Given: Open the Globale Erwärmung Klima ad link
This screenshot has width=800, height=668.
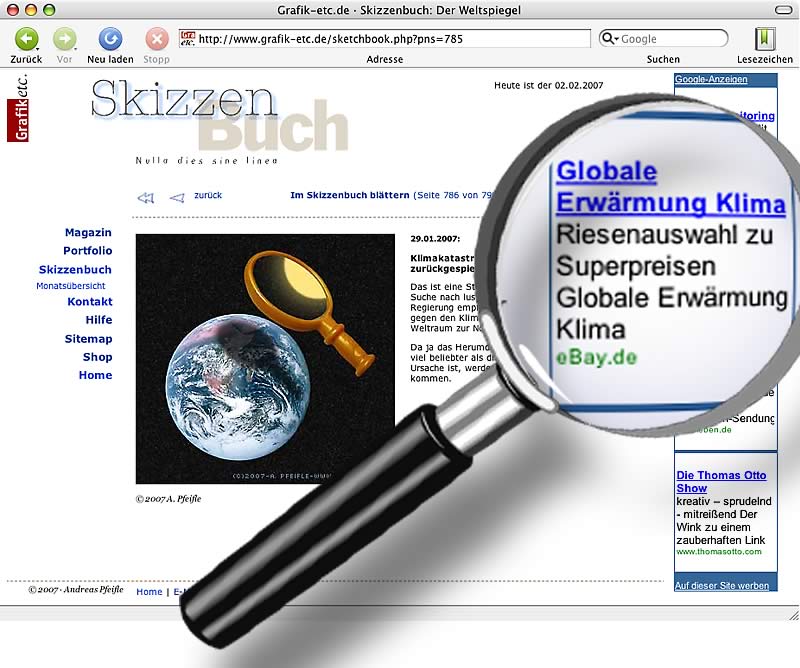Looking at the screenshot, I should [670, 187].
